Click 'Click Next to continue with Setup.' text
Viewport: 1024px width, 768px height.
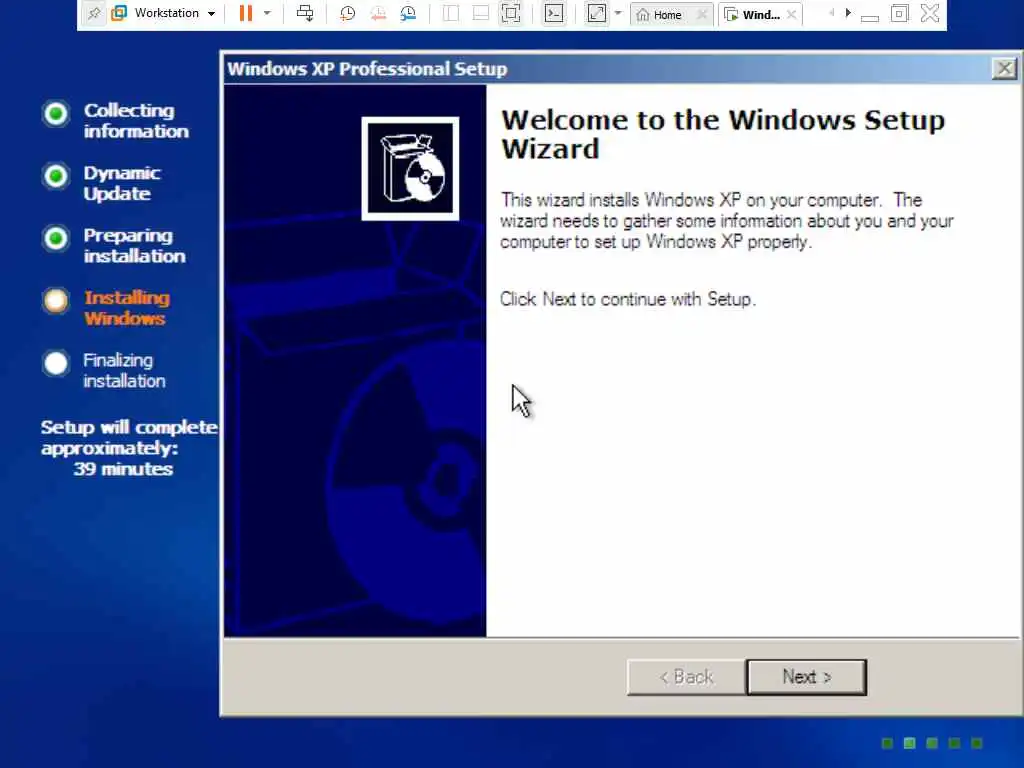(628, 299)
